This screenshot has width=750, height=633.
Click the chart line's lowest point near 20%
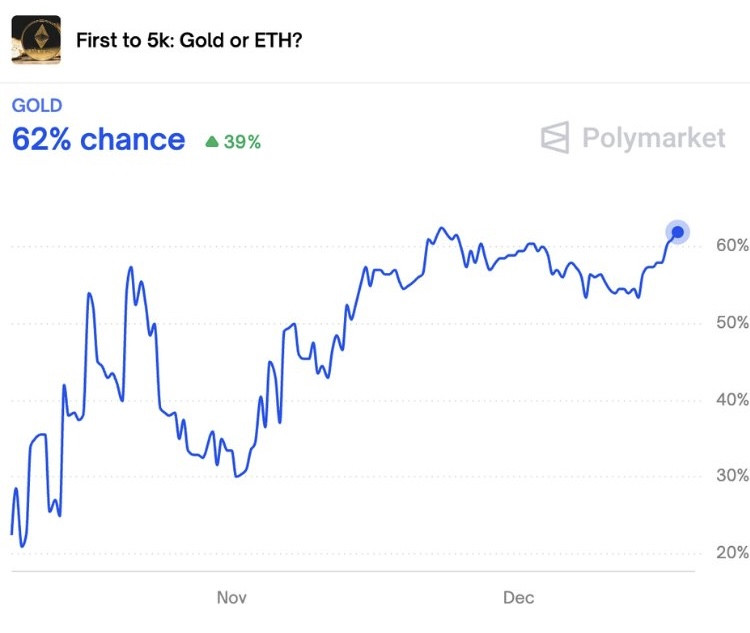(22, 546)
